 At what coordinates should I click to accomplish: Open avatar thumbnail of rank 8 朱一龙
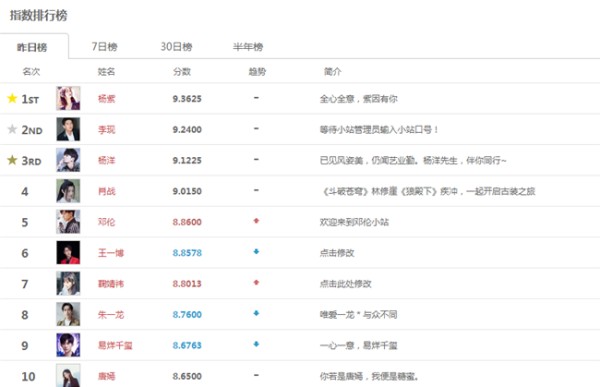(68, 314)
